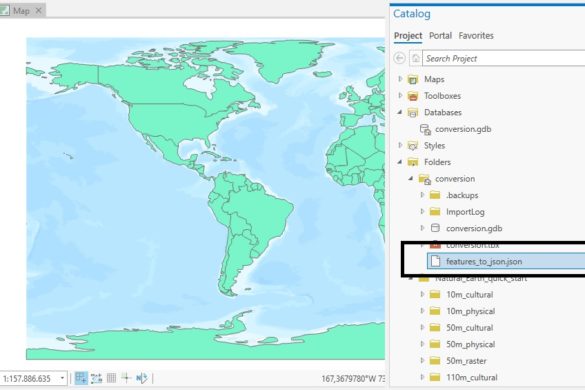The height and width of the screenshot is (390, 585).
Task: Click the Styles folder icon
Action: point(413,146)
